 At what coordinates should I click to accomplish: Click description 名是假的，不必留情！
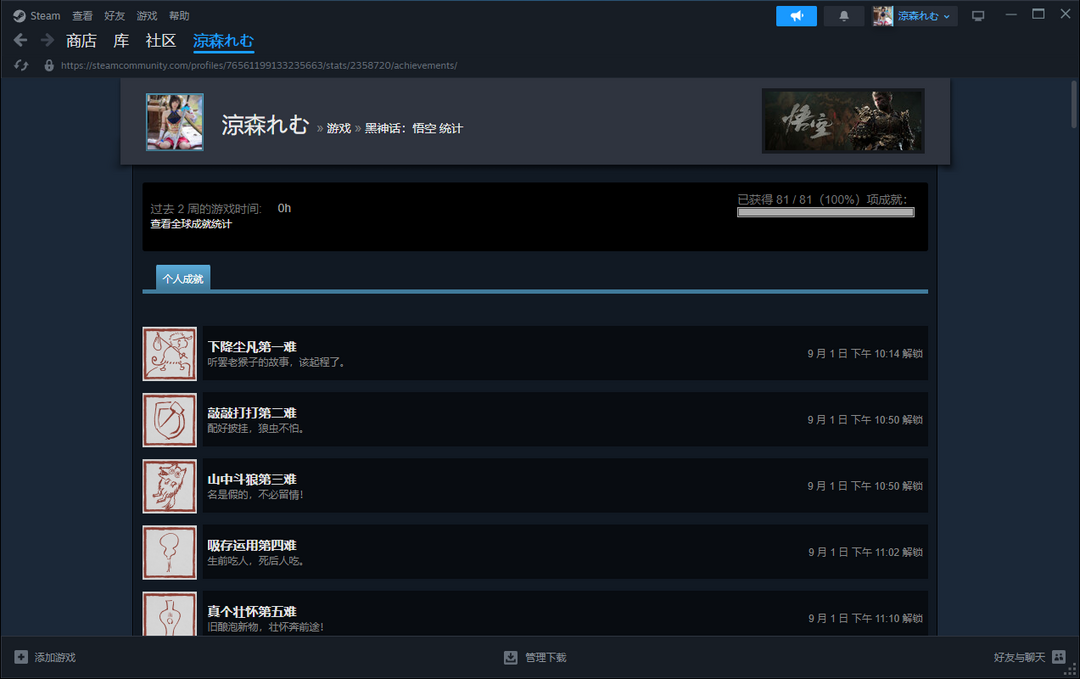(256, 494)
